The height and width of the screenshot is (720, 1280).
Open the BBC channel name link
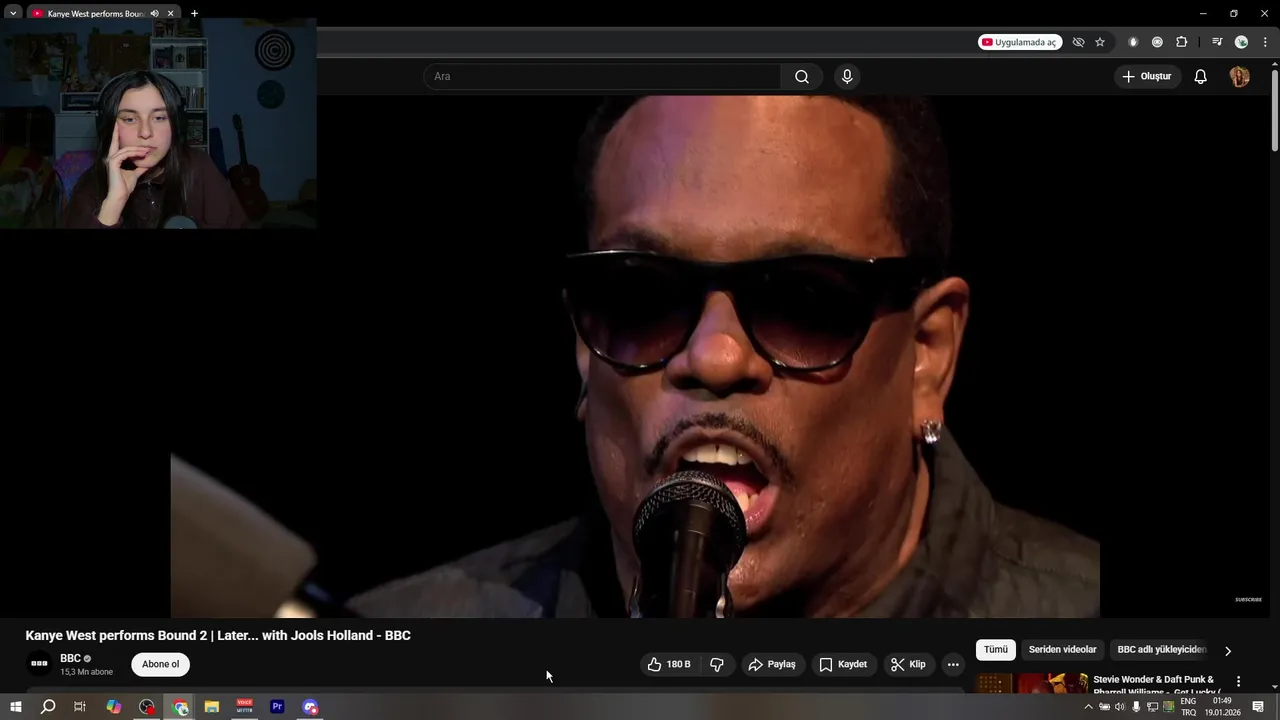point(70,658)
